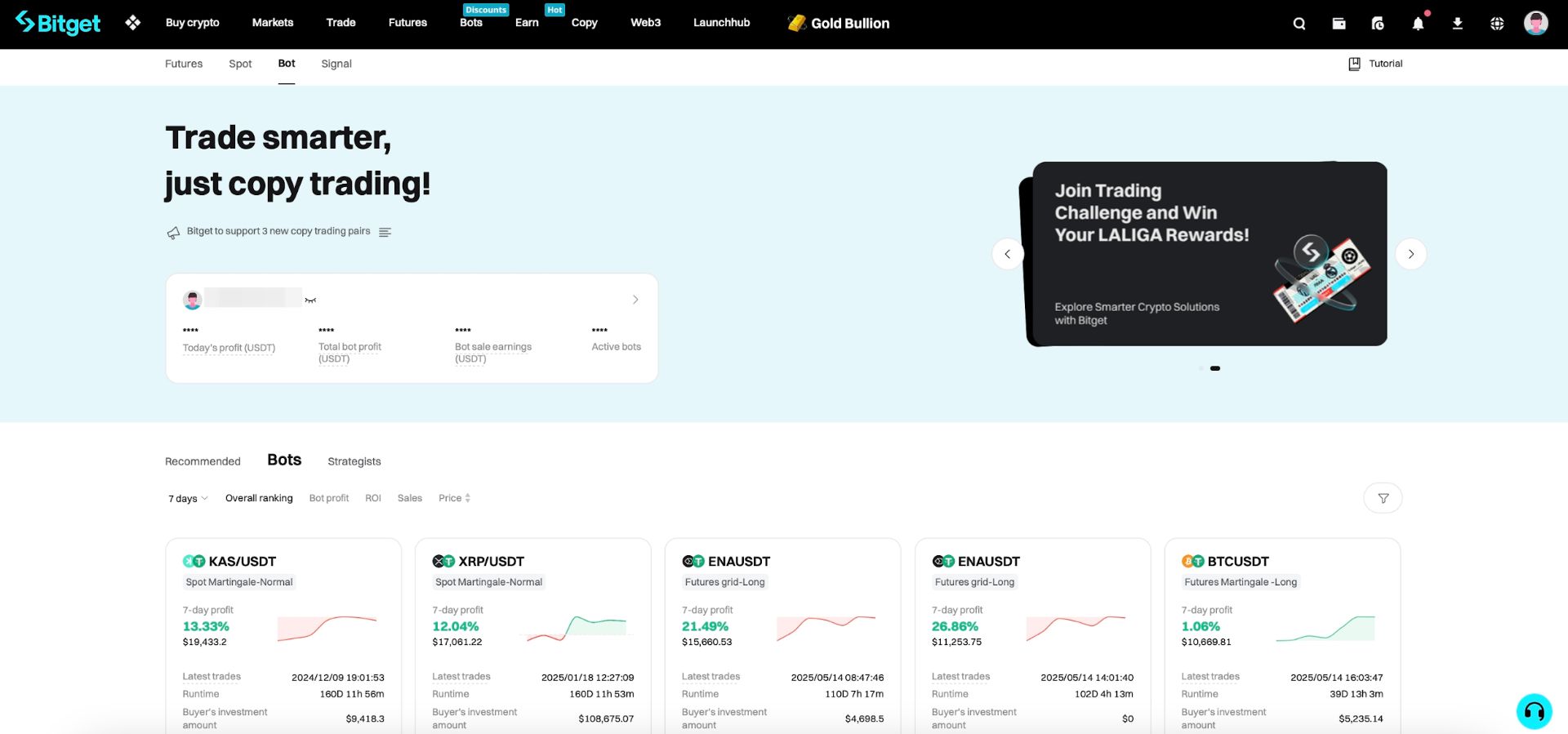Image resolution: width=1568 pixels, height=734 pixels.
Task: Open the XRP/USDT profit chart
Action: [577, 629]
